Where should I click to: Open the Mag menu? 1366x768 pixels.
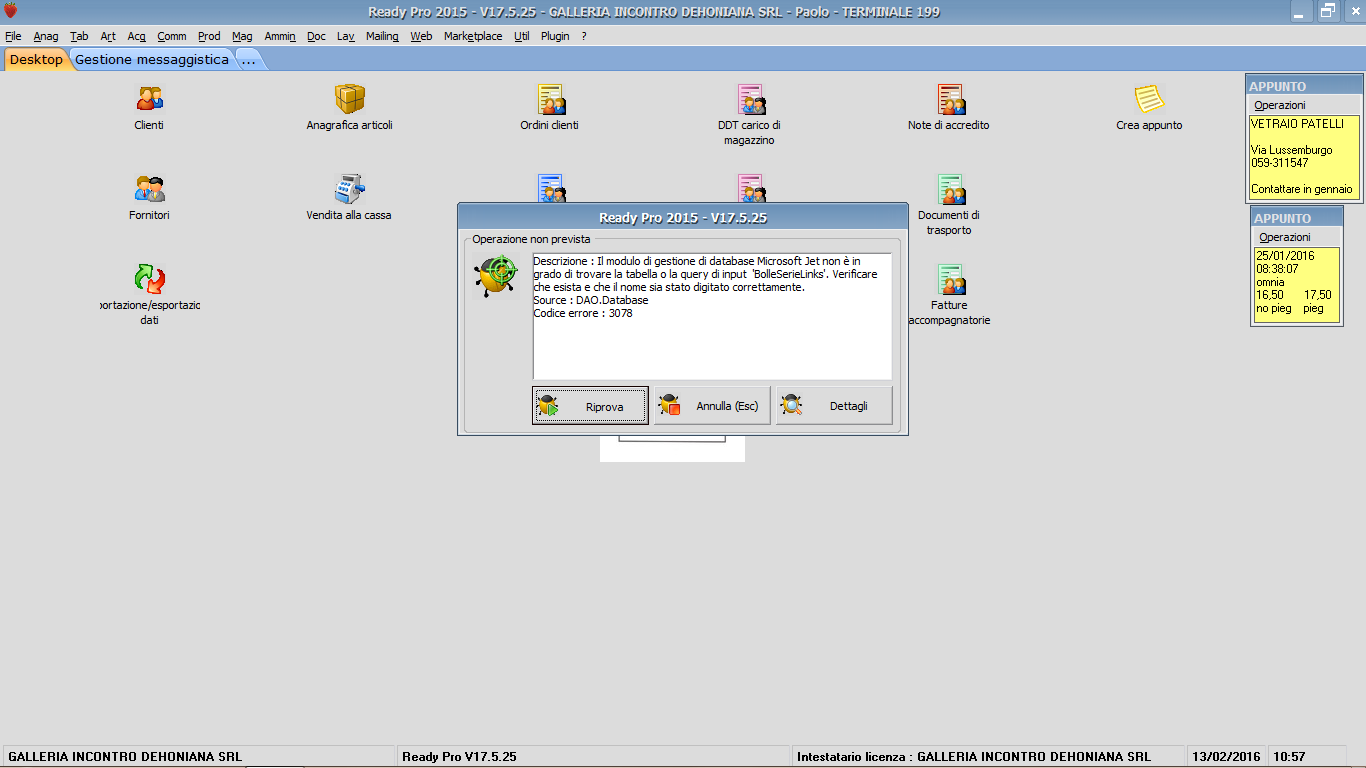242,36
